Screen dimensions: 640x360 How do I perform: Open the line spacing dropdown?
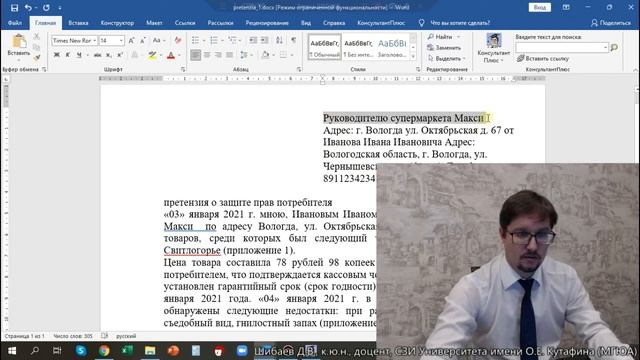tap(251, 55)
